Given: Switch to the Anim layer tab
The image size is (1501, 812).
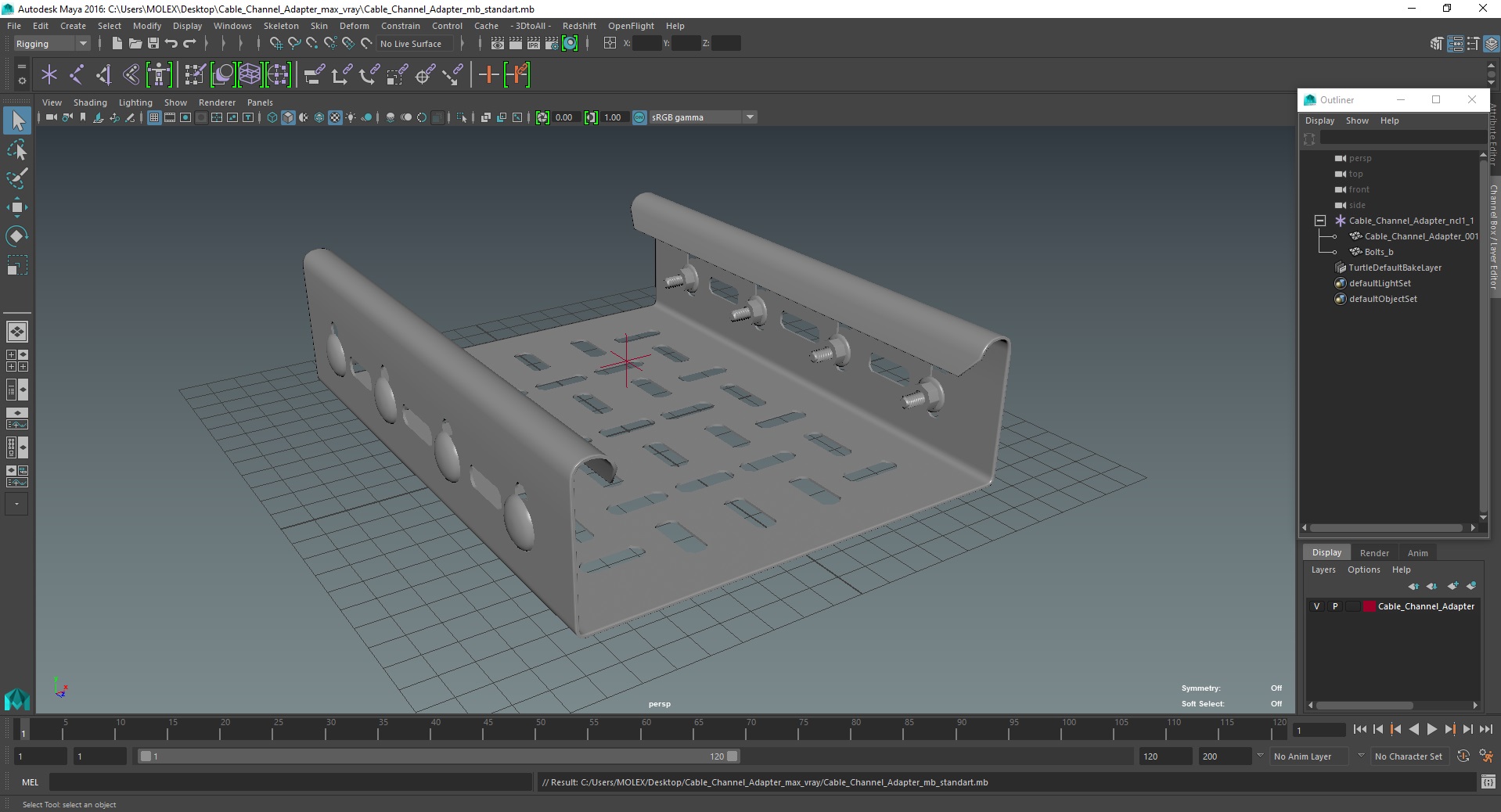Looking at the screenshot, I should click(1417, 553).
